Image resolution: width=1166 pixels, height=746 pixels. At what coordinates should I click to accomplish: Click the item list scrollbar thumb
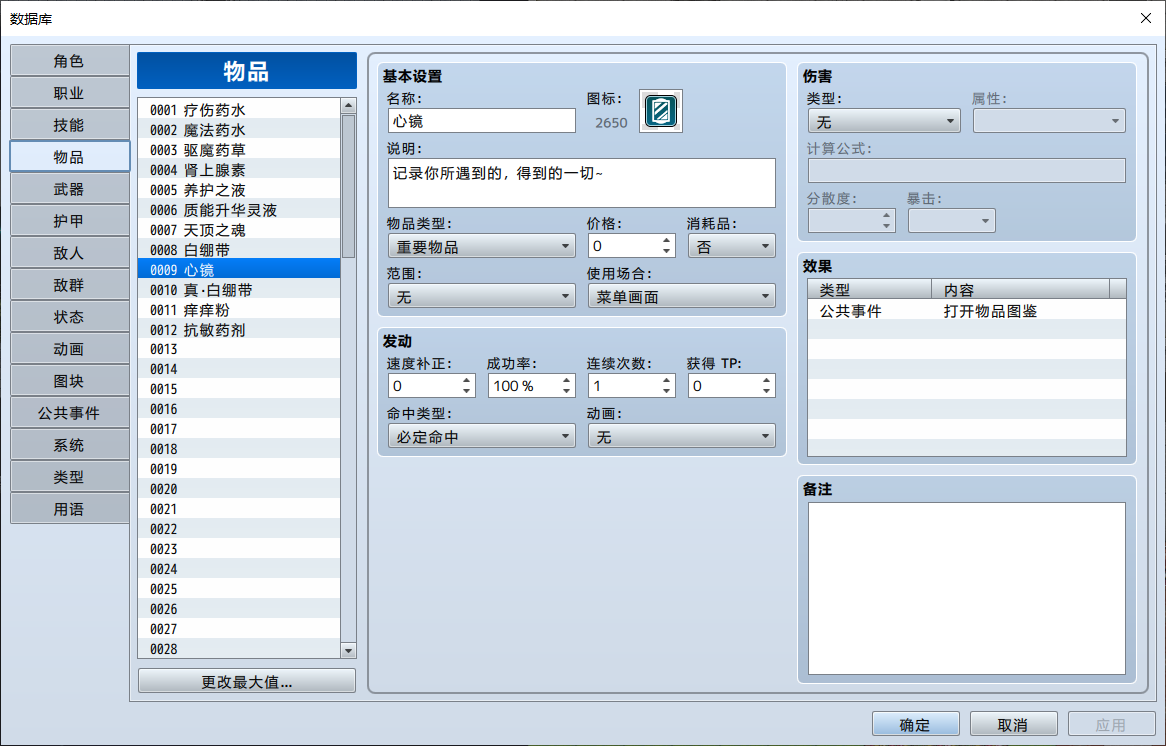pos(348,186)
